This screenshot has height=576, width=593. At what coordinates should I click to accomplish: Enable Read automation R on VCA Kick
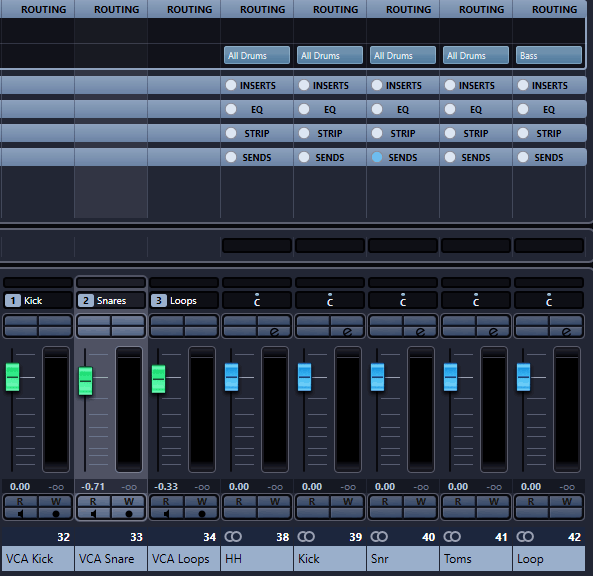pyautogui.click(x=21, y=501)
